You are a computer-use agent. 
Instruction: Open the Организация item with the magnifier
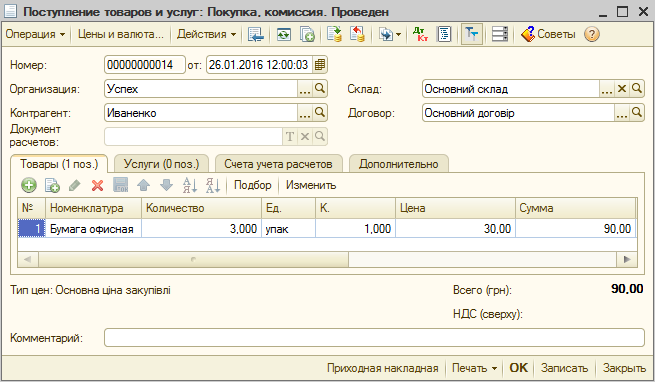[x=320, y=89]
